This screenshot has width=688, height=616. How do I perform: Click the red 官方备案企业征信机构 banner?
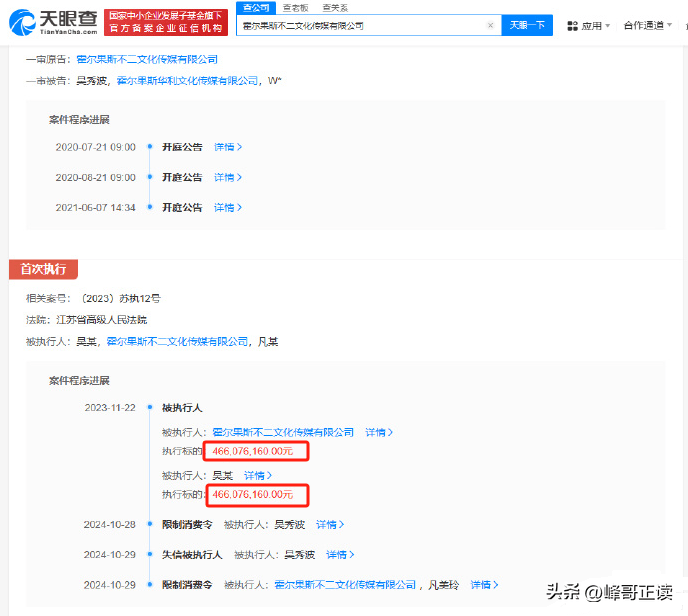click(166, 22)
